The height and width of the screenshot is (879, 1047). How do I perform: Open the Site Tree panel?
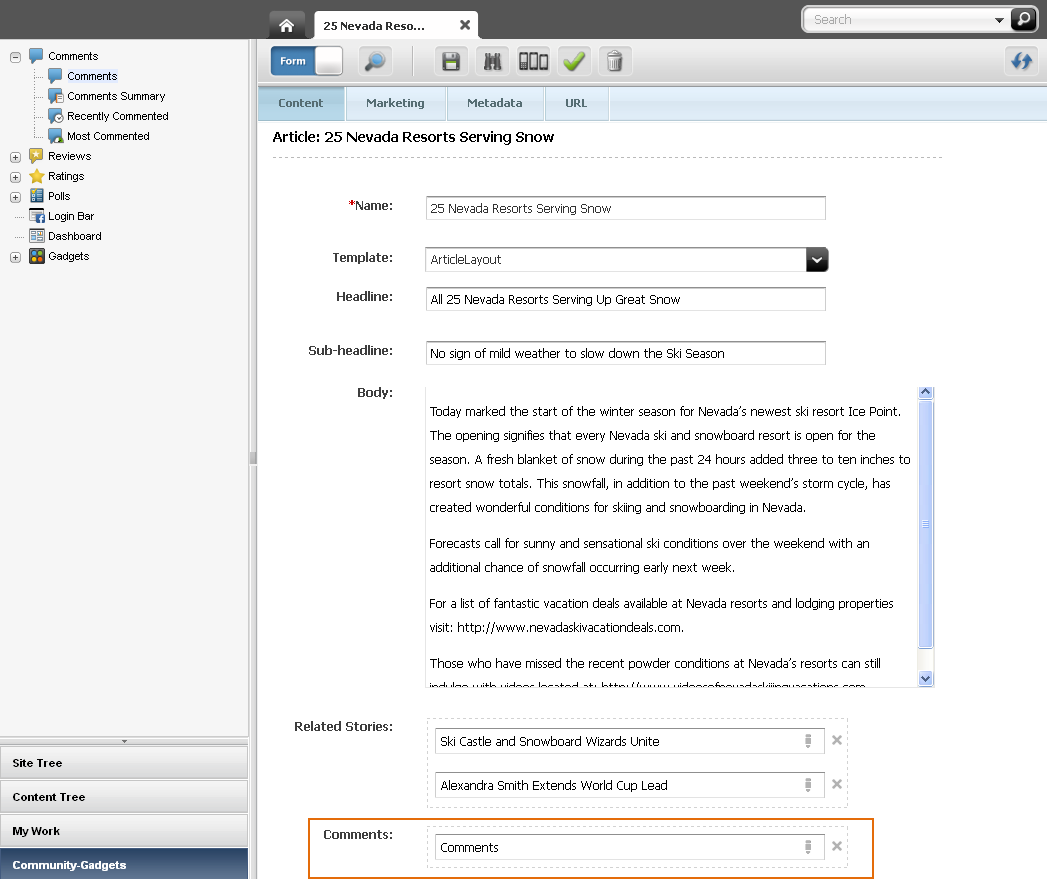(x=124, y=763)
